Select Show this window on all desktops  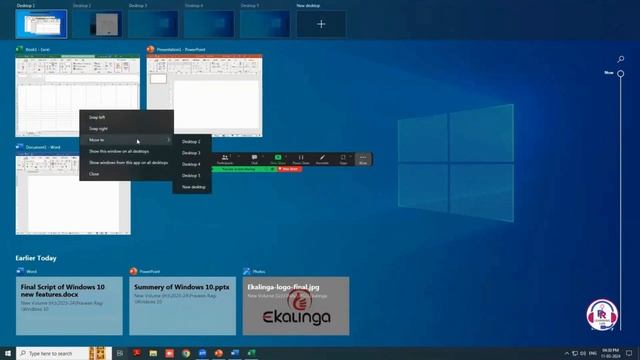click(127, 151)
